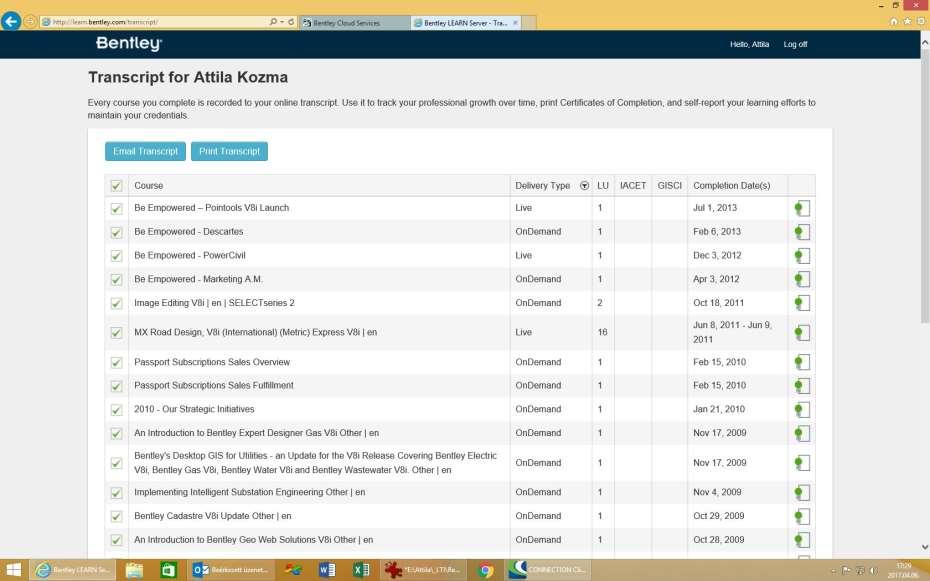930x581 pixels.
Task: Open certificate icon for Passport Subscriptions Sales Fulfillment row
Action: 802,385
